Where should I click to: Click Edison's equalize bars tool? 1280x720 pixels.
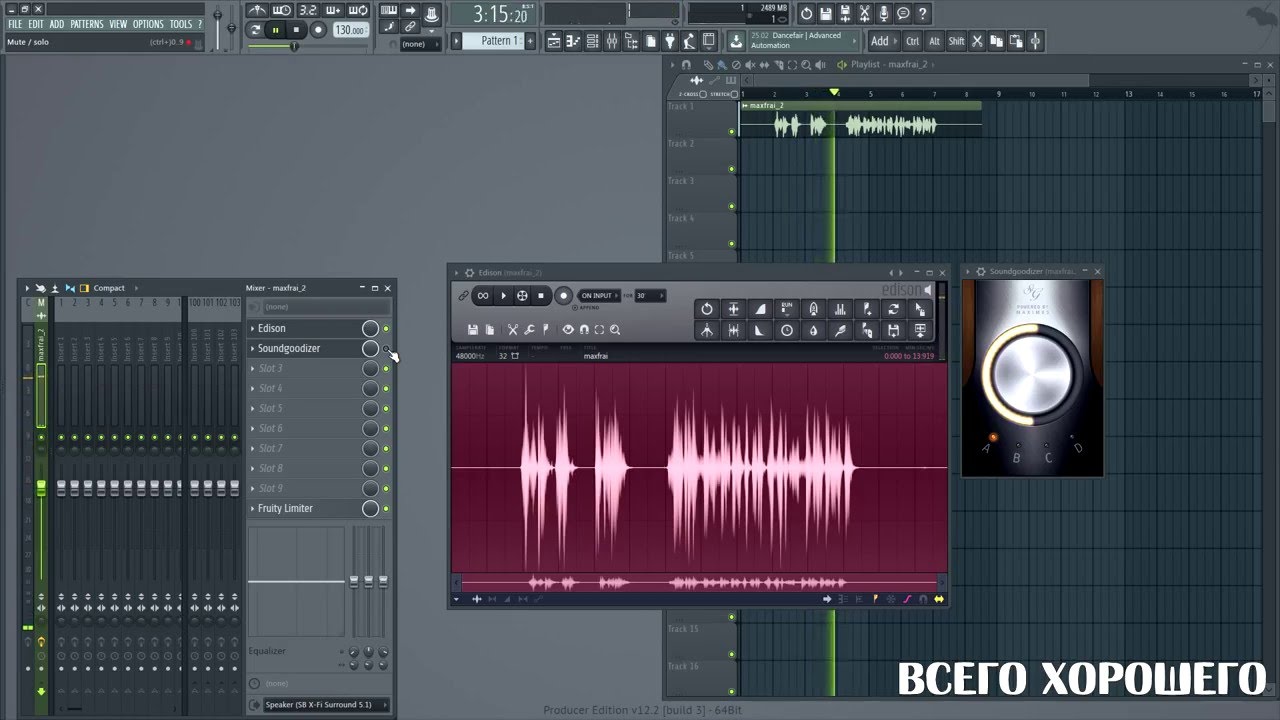(840, 310)
